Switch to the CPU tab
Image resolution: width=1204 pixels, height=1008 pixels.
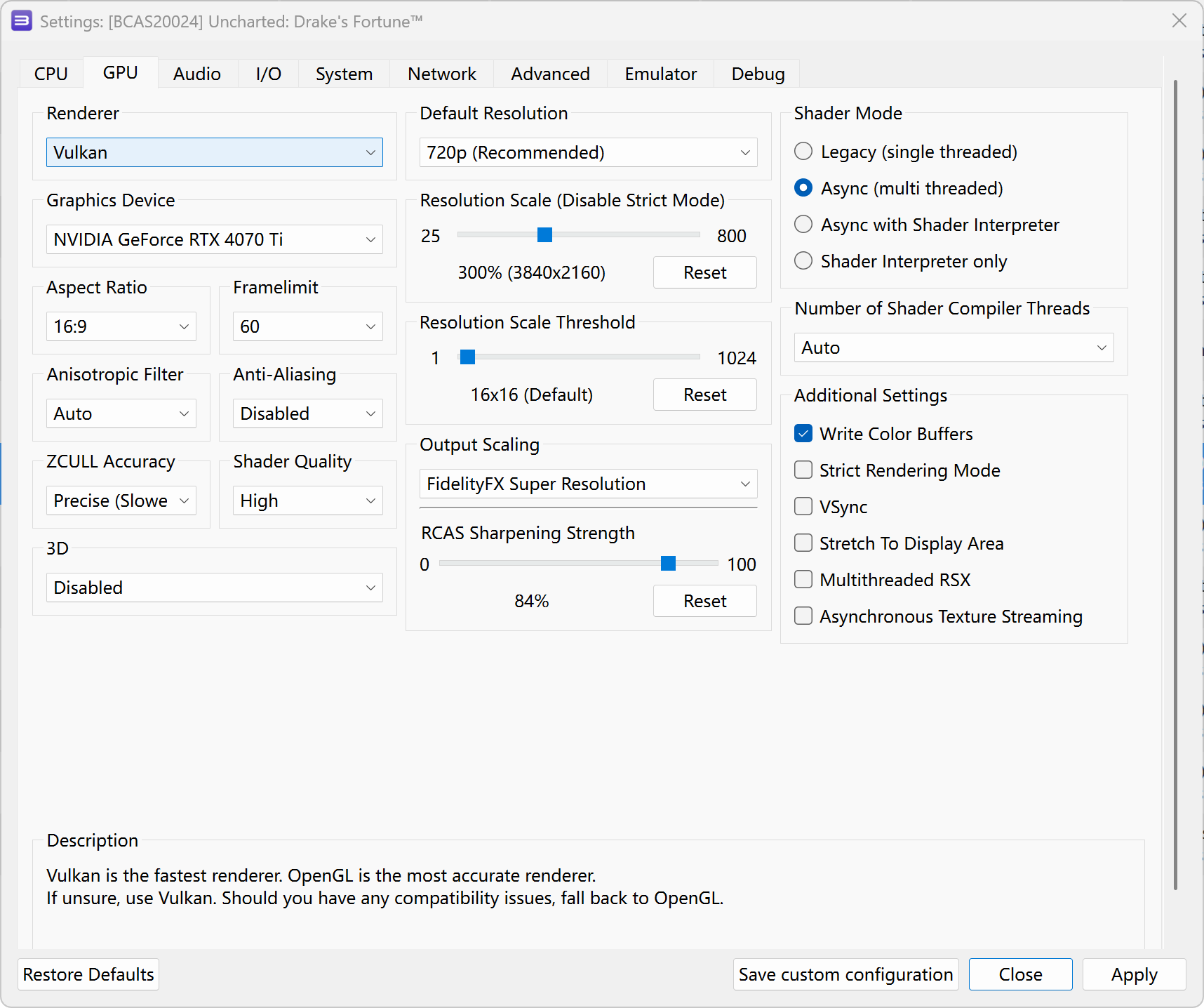(x=51, y=74)
